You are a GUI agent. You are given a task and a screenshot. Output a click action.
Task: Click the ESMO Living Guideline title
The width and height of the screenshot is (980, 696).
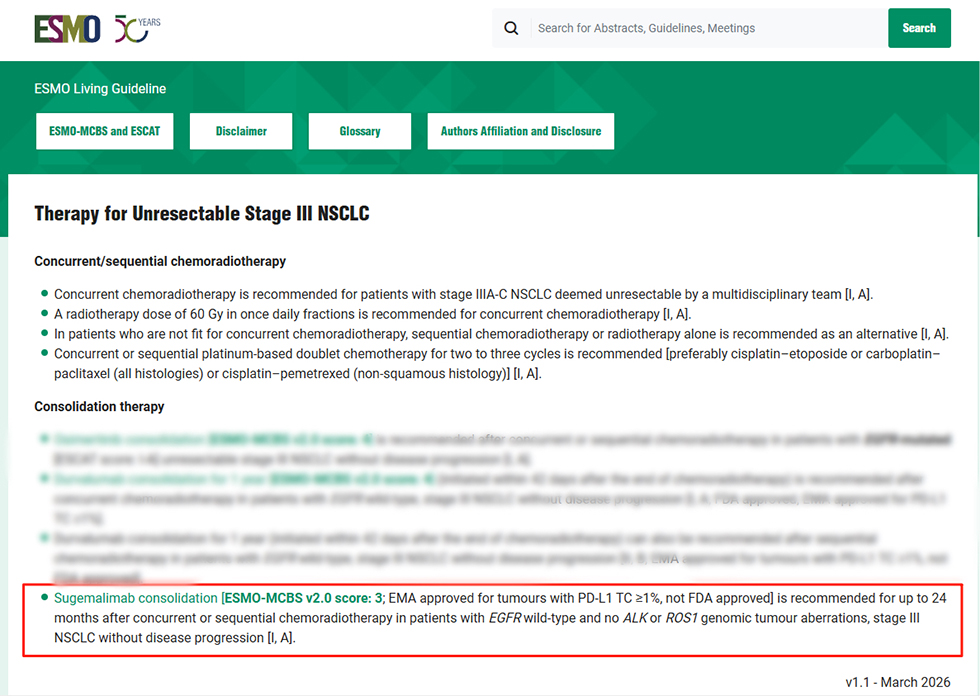pos(100,89)
